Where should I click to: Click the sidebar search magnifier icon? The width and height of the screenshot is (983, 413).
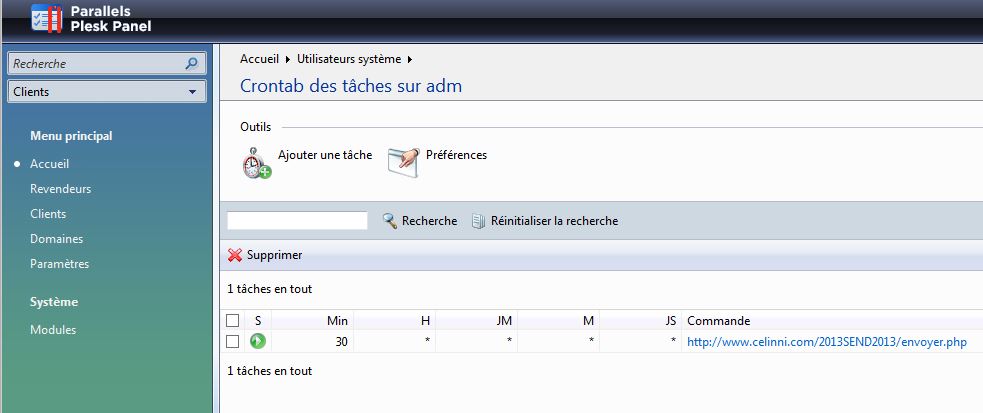[x=192, y=63]
